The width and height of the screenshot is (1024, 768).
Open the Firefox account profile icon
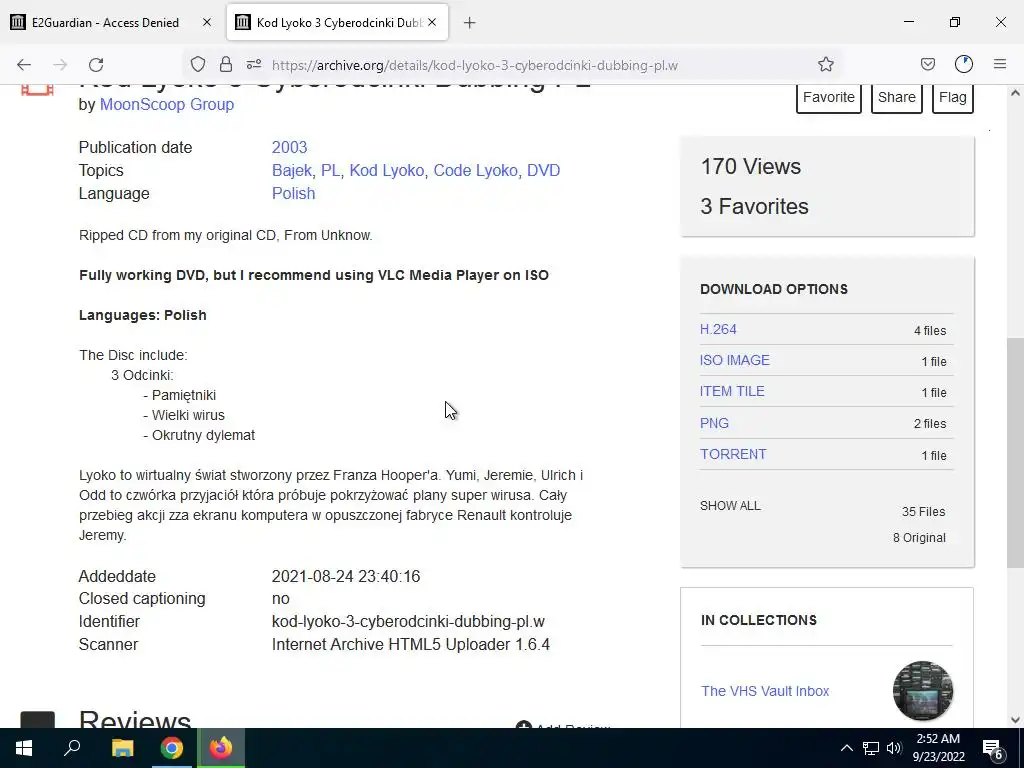tap(964, 64)
